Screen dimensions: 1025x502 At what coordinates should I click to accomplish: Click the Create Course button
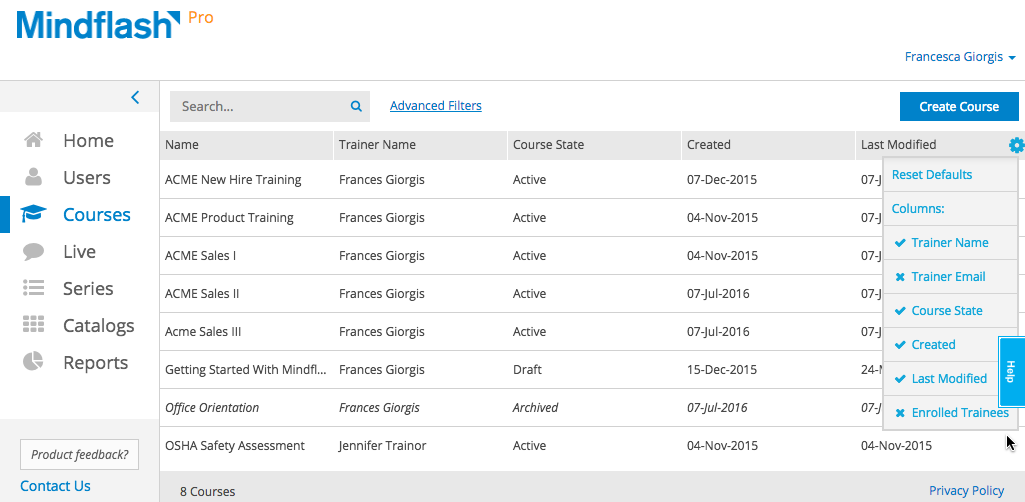tap(958, 107)
